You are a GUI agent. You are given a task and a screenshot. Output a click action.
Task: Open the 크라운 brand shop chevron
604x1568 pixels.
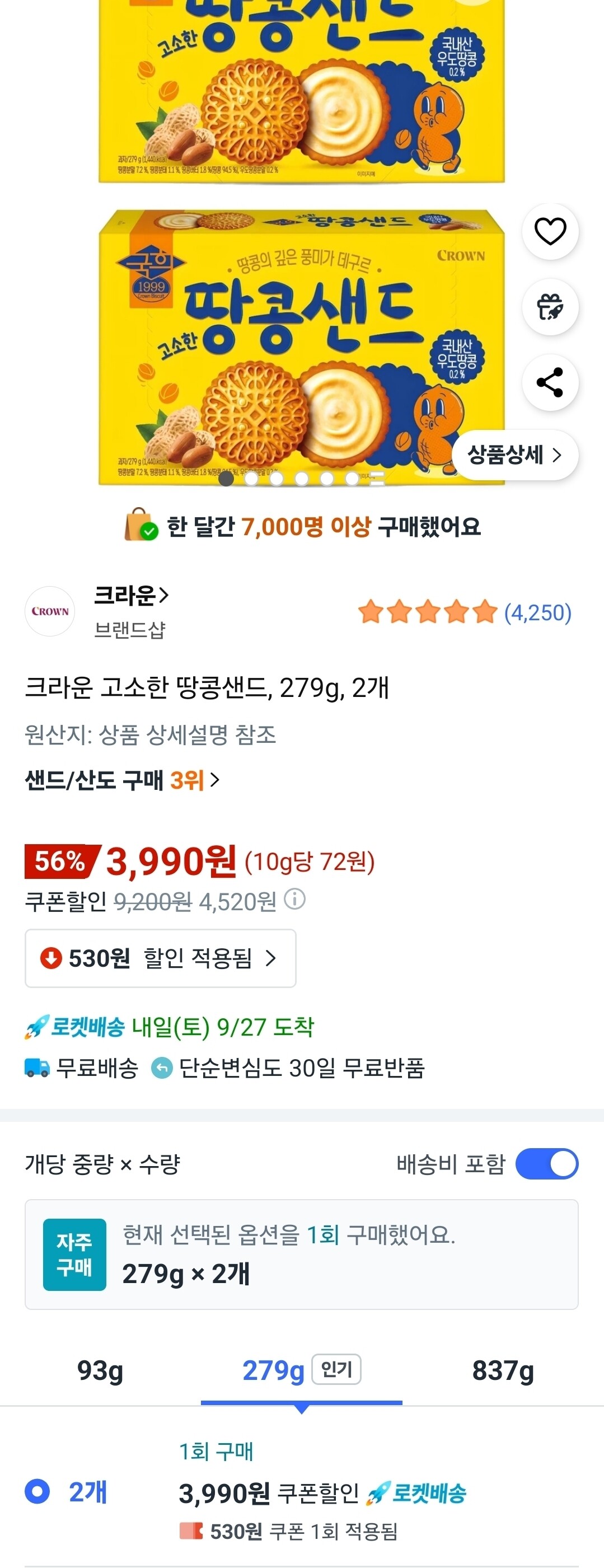tap(163, 595)
